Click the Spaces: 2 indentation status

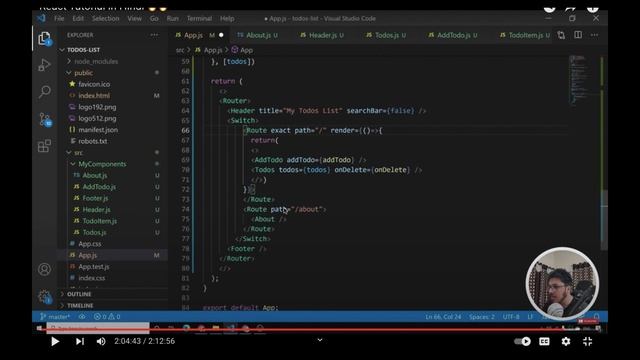click(482, 317)
